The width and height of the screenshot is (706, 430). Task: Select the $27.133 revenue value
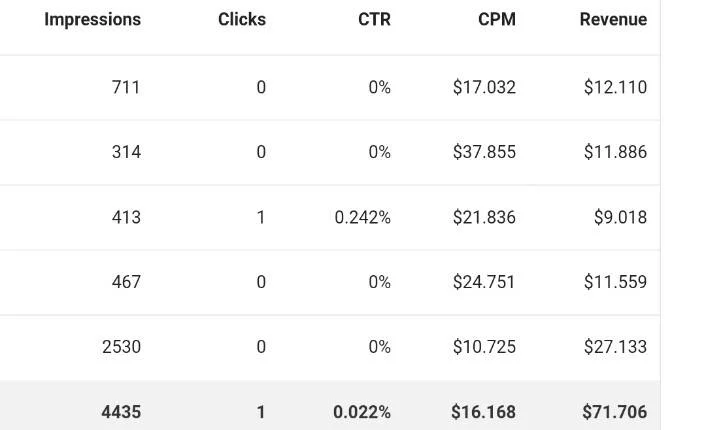tap(615, 347)
